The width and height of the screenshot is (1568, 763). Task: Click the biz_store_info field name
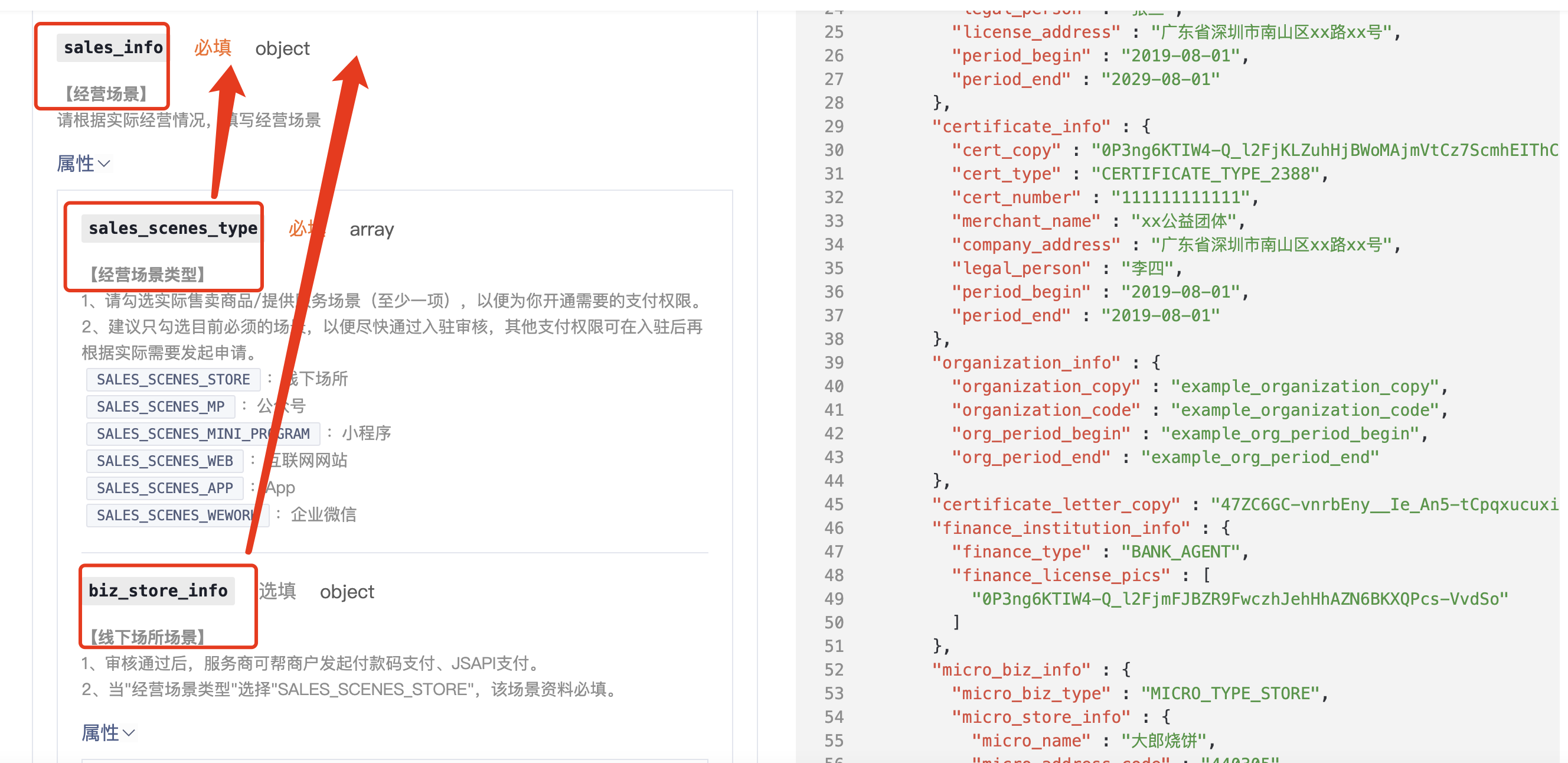coord(158,591)
